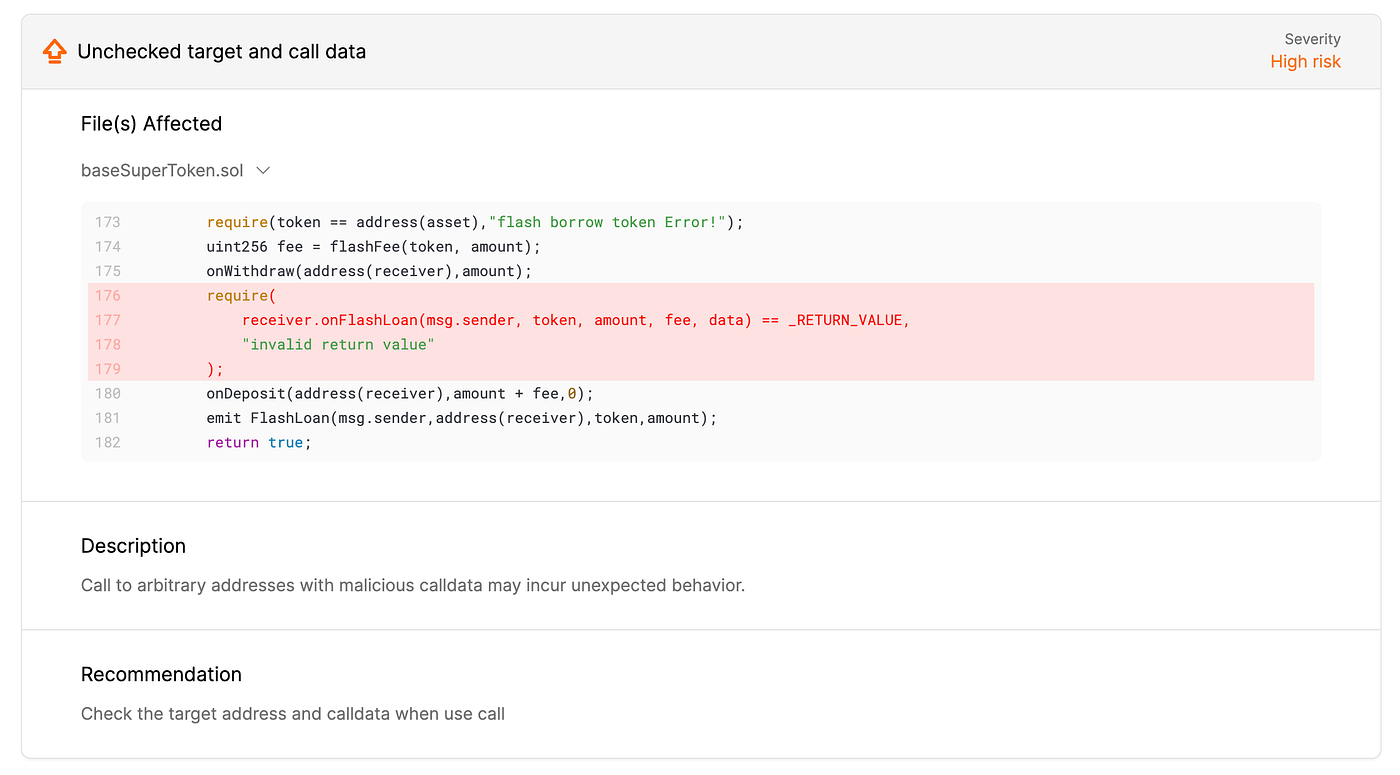Screen dimensions: 1400x775
Task: Select the "Unchecked target and call data" title
Action: pyautogui.click(x=221, y=52)
